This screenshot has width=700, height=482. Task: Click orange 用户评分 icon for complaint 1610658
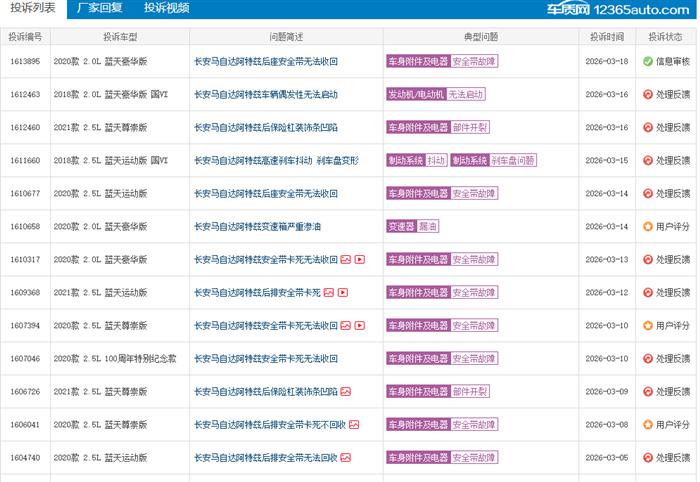pos(647,227)
